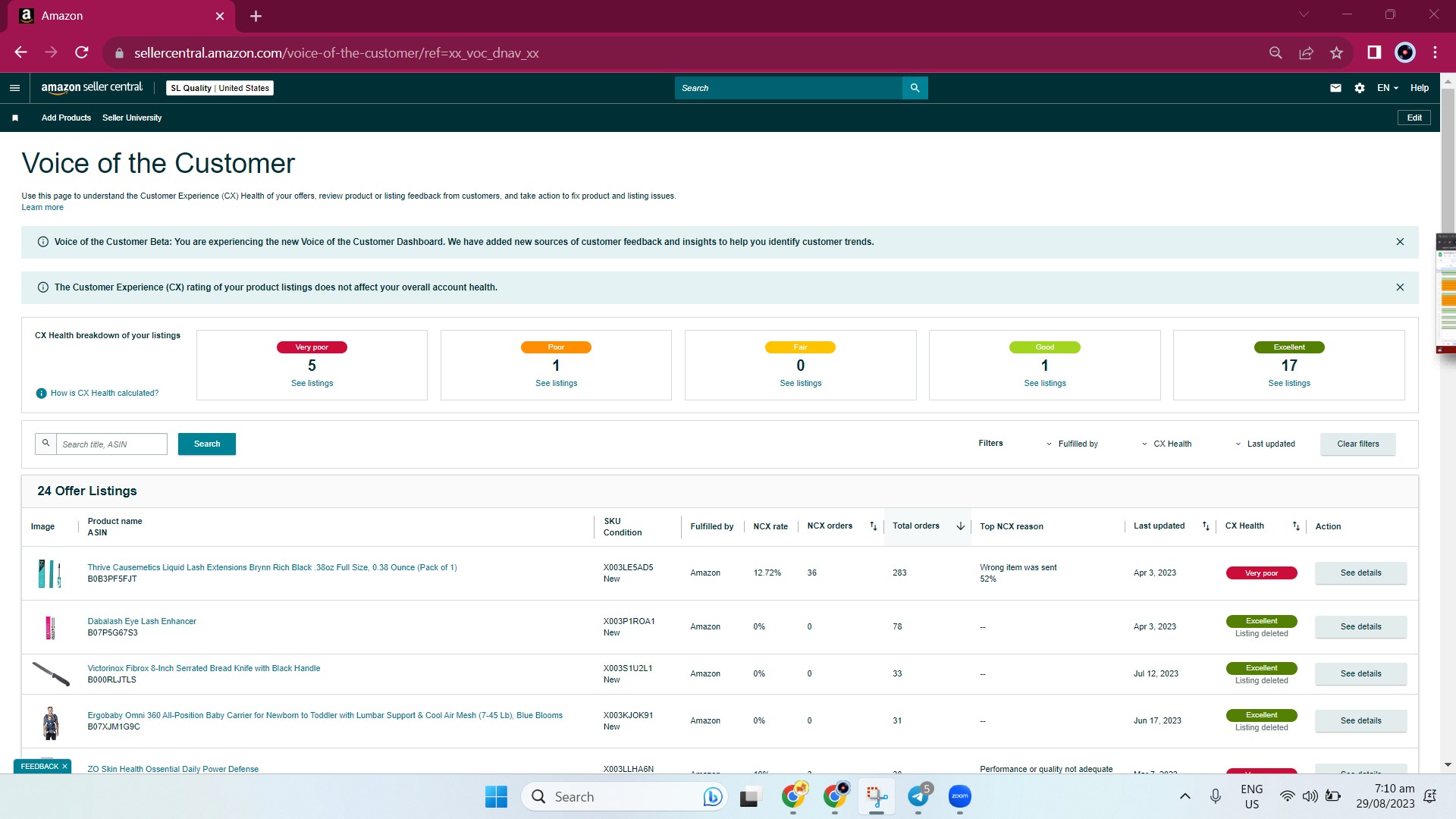See listings under Good

(1044, 384)
